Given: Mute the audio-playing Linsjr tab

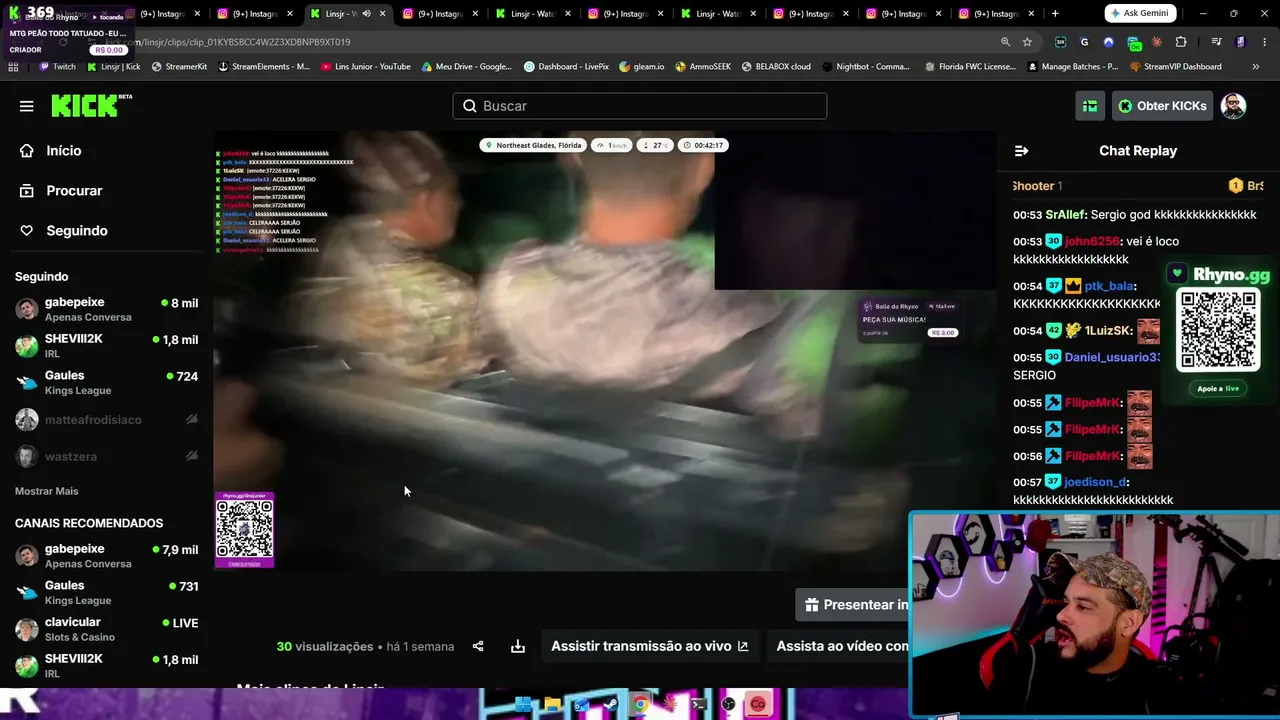Looking at the screenshot, I should tap(366, 14).
